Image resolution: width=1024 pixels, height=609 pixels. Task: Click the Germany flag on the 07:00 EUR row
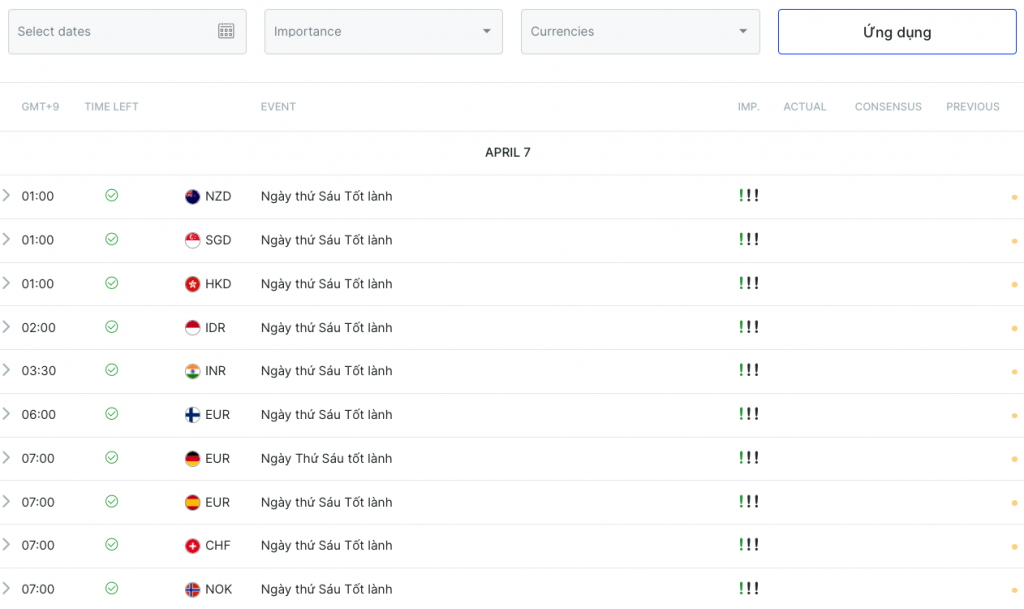pos(190,458)
